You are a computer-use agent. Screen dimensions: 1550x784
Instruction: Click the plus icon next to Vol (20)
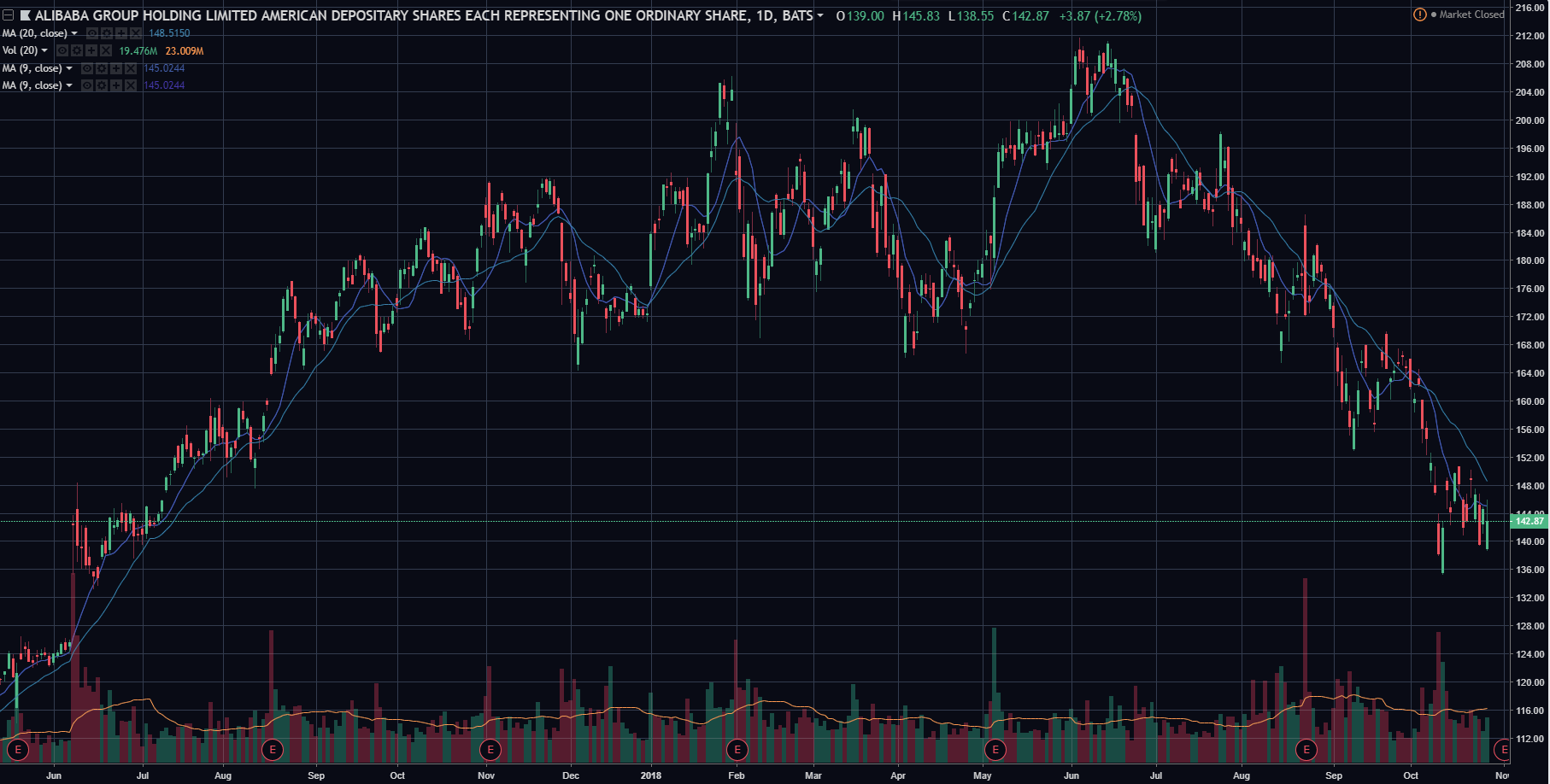point(91,50)
